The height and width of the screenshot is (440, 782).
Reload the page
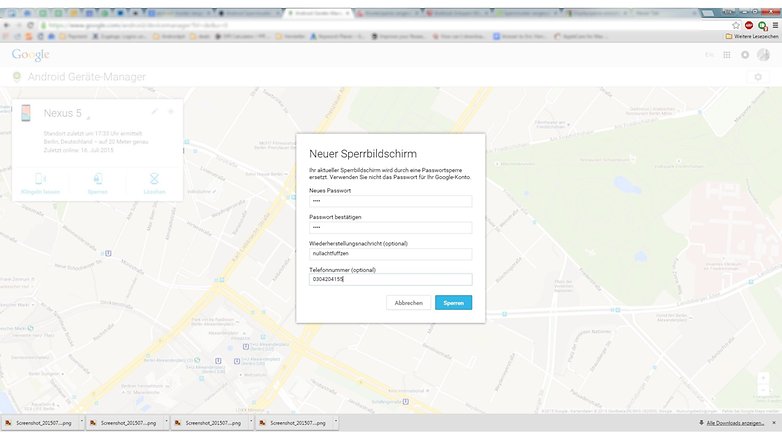pyautogui.click(x=30, y=25)
